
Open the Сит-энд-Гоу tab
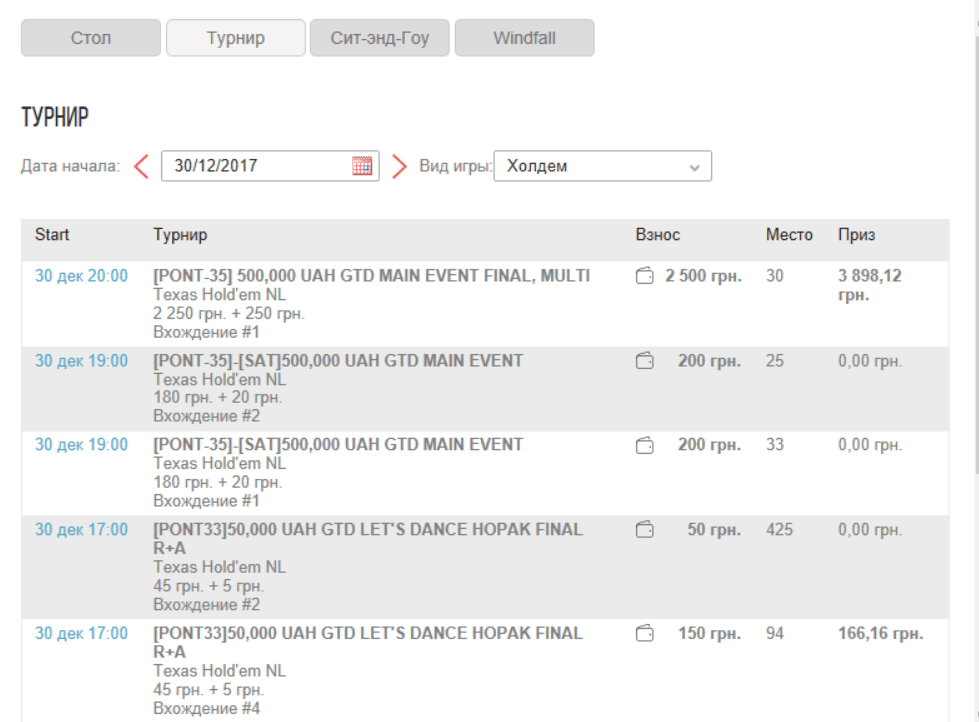[380, 39]
